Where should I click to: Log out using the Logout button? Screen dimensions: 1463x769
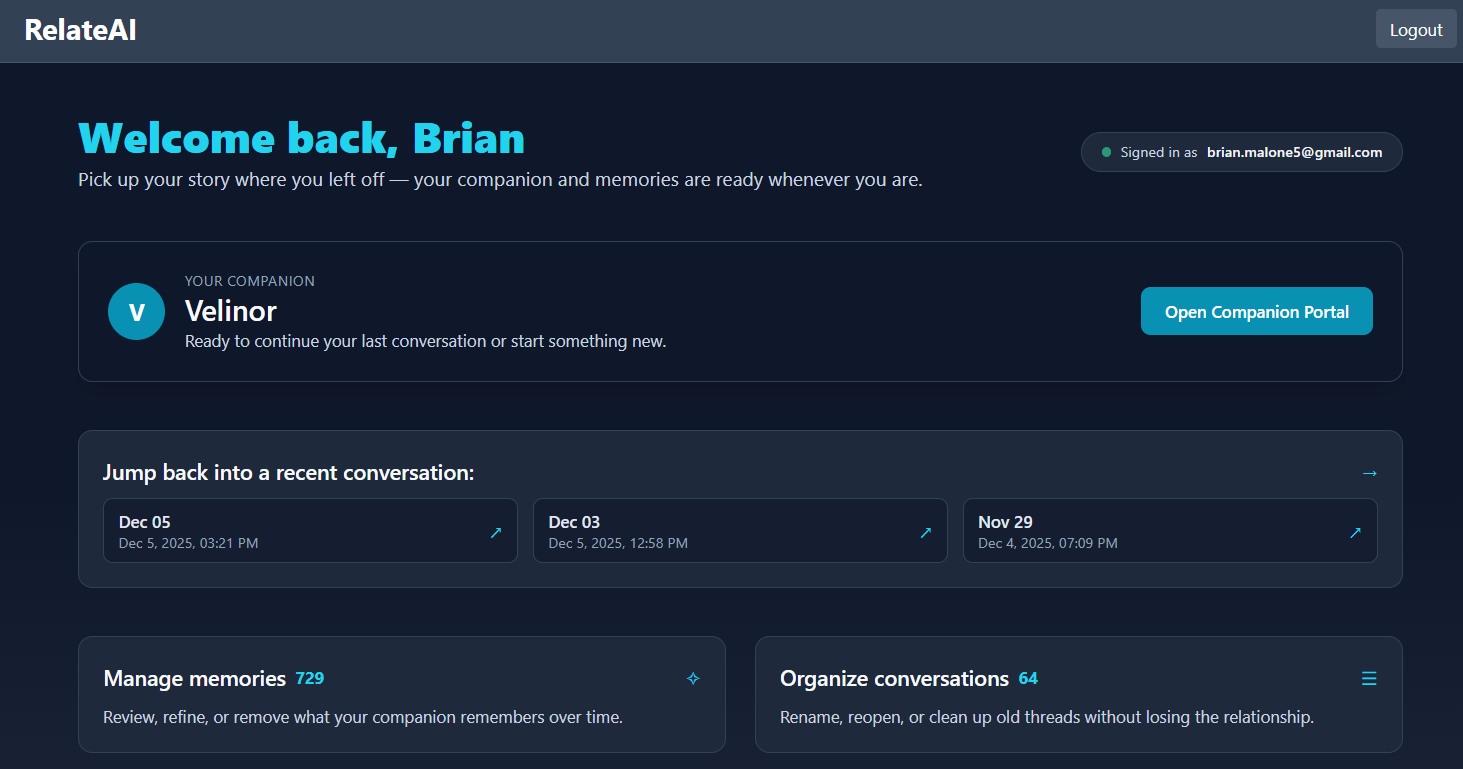[x=1416, y=30]
